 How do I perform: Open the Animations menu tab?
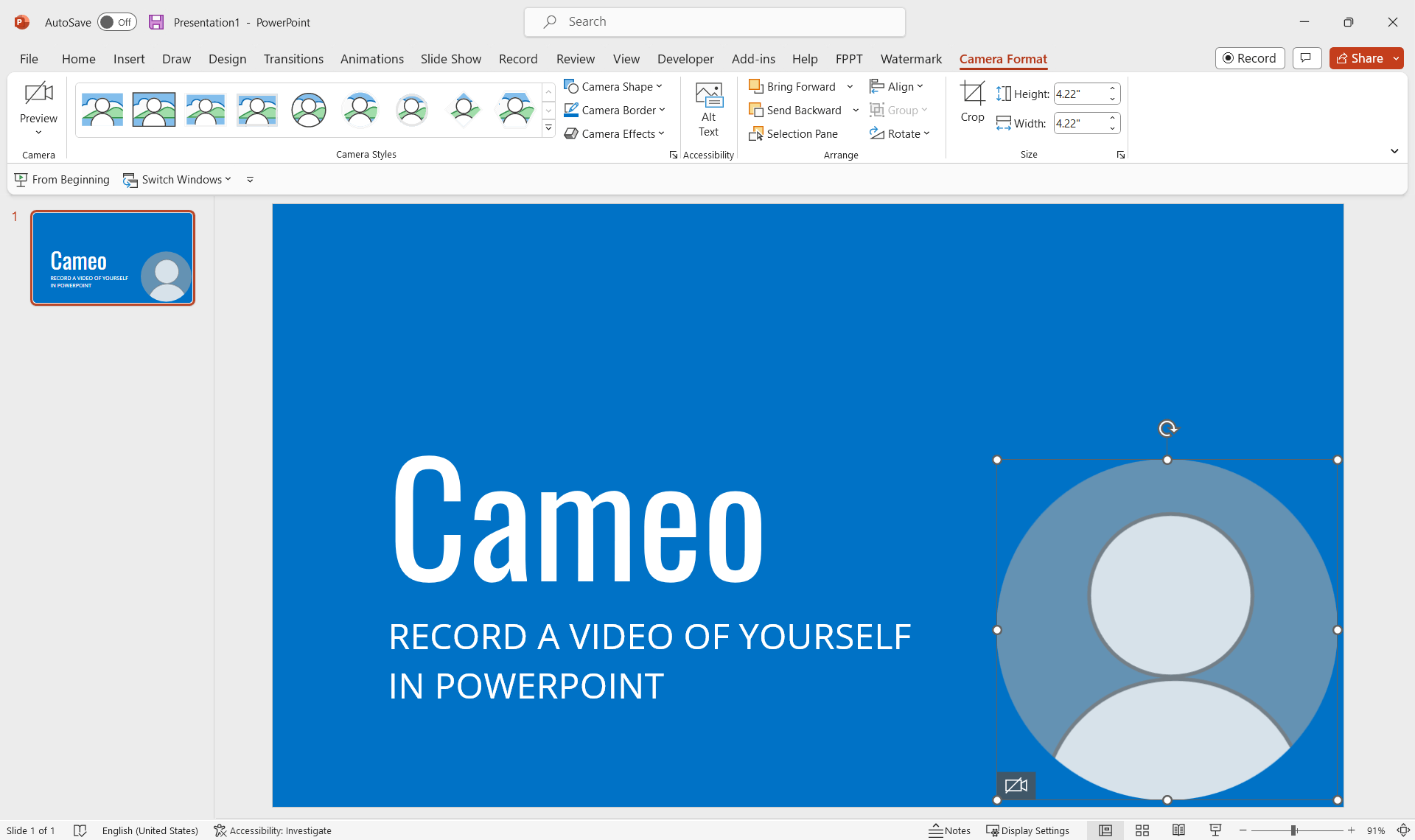click(371, 58)
